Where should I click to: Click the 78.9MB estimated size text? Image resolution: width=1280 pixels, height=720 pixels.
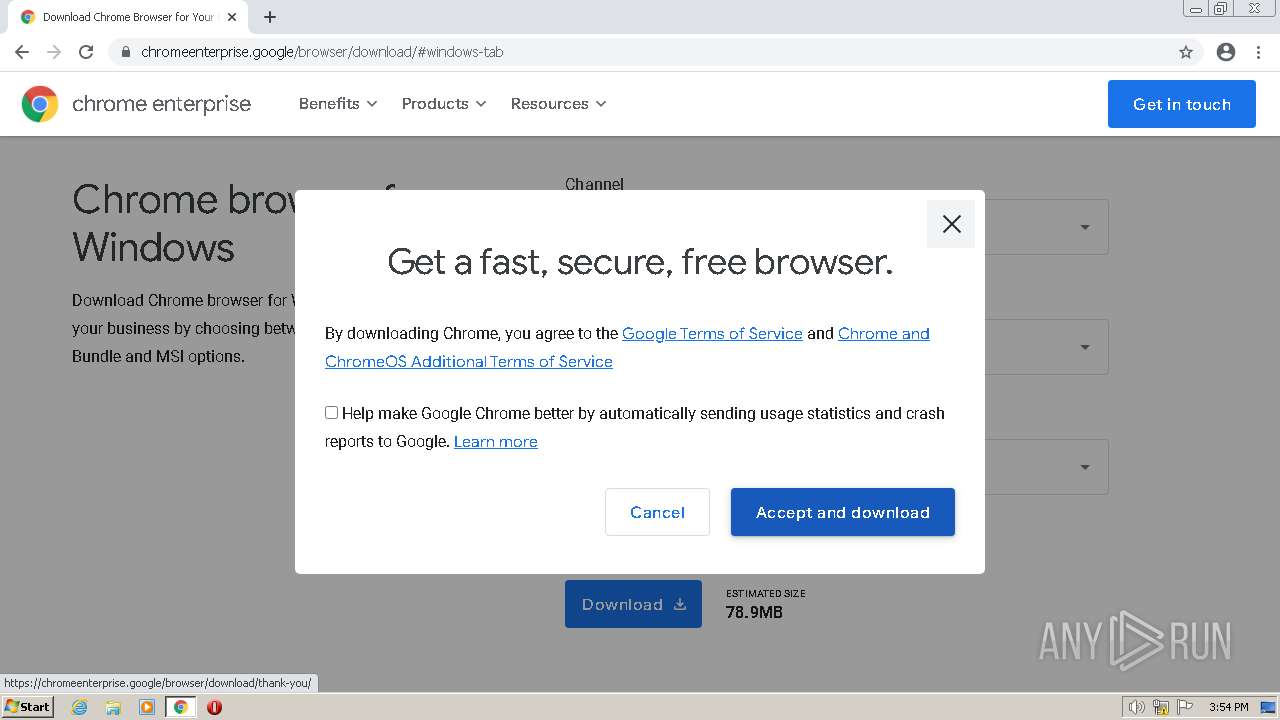[754, 612]
